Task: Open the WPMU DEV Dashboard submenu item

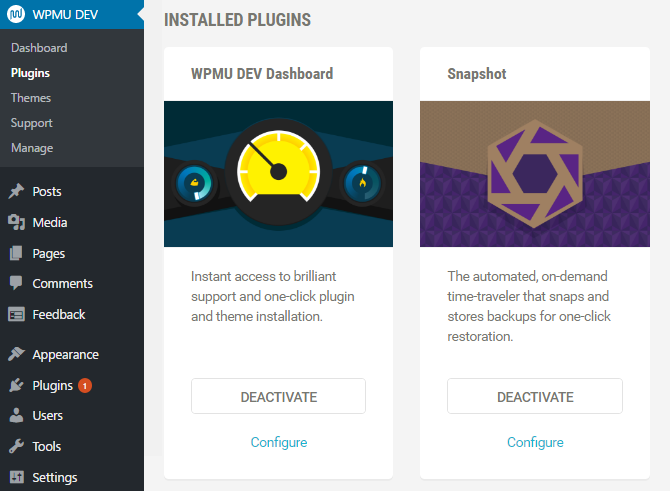Action: pyautogui.click(x=39, y=48)
